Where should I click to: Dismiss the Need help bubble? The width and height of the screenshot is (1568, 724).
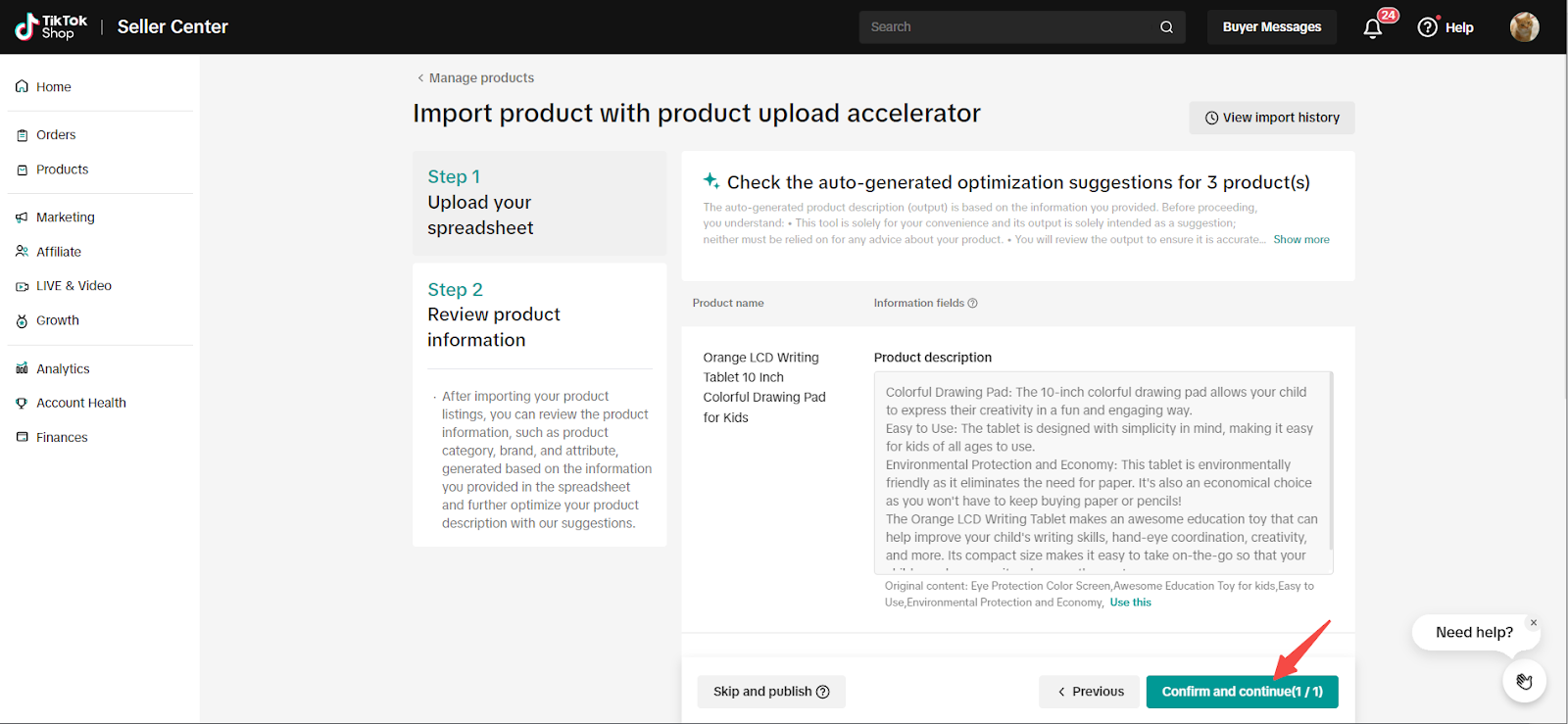pos(1534,623)
